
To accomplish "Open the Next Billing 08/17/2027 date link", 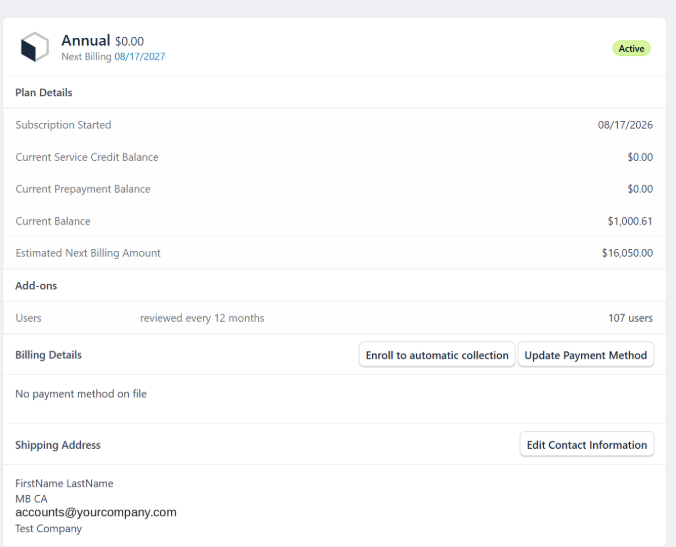I will coord(140,56).
